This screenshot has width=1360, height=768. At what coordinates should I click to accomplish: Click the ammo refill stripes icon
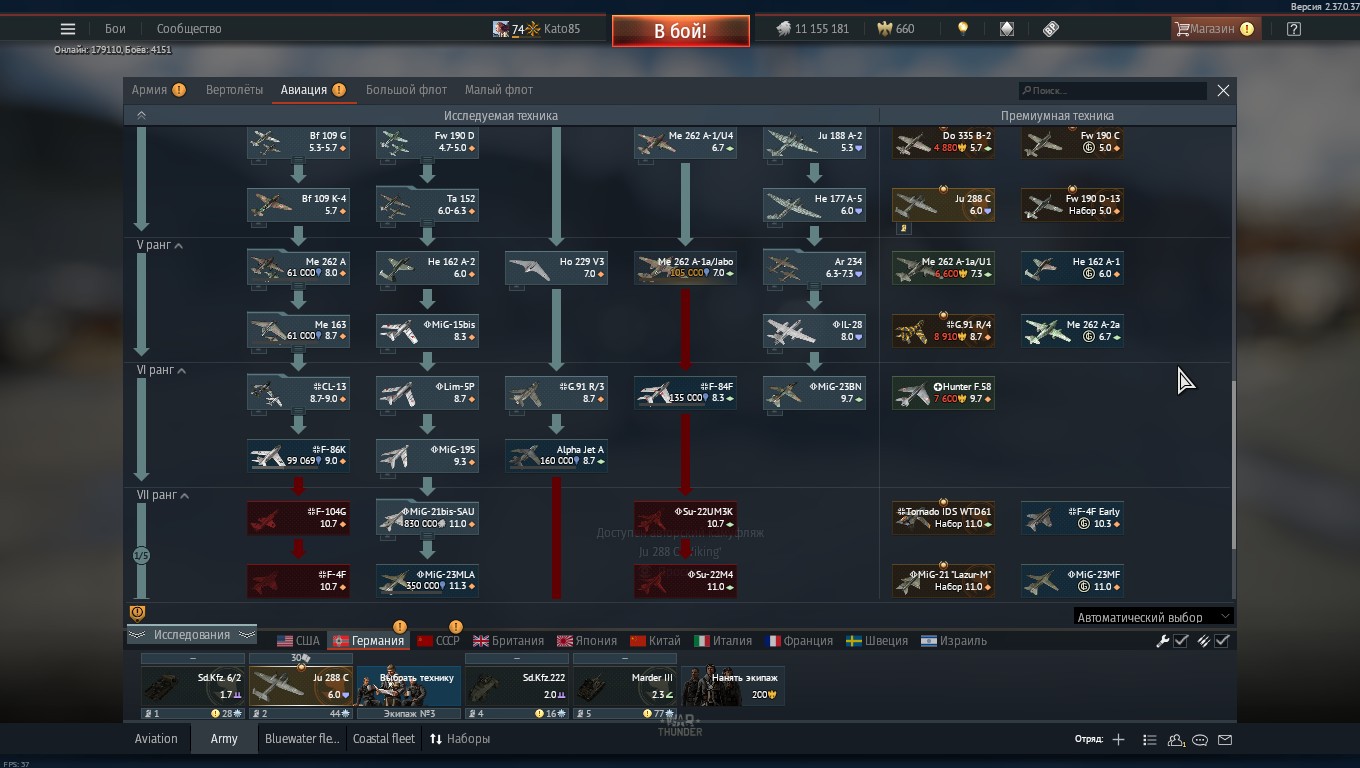(x=1204, y=641)
